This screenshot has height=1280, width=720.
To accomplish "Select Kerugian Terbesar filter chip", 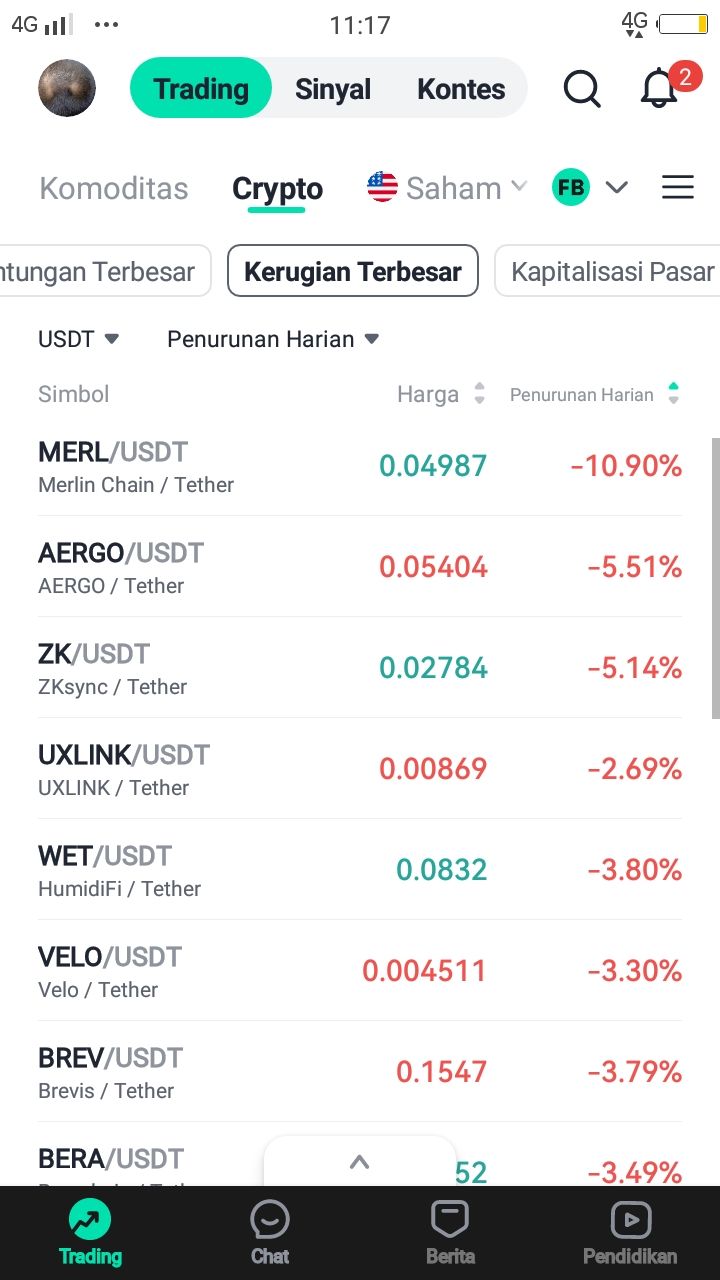I will [353, 271].
